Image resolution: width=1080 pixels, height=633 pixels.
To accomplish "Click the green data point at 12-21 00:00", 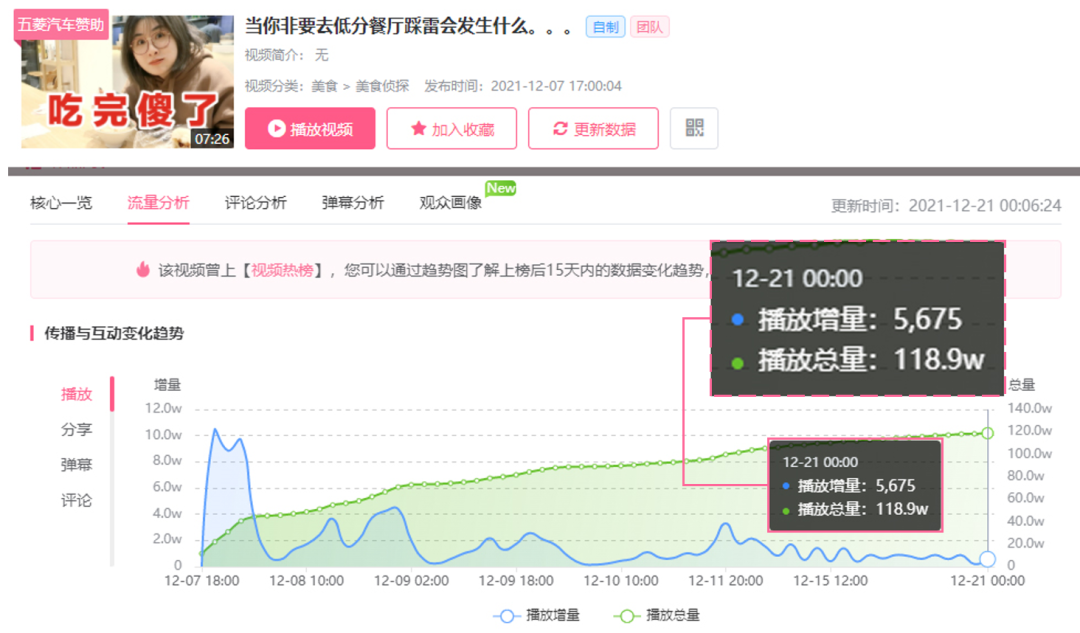I will click(988, 433).
